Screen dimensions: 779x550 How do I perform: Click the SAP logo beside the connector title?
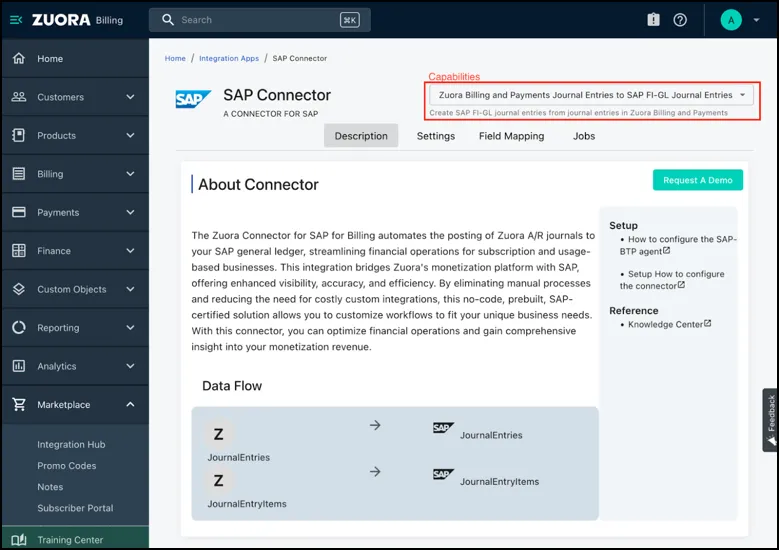pos(193,99)
